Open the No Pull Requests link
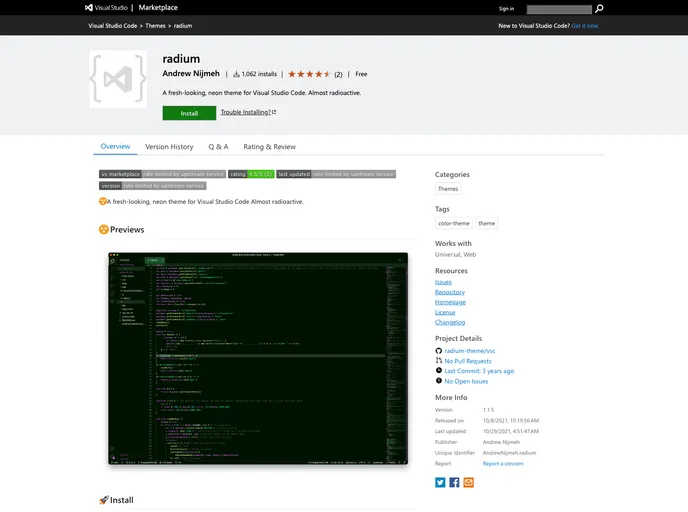Screen dimensions: 688x512 468,361
